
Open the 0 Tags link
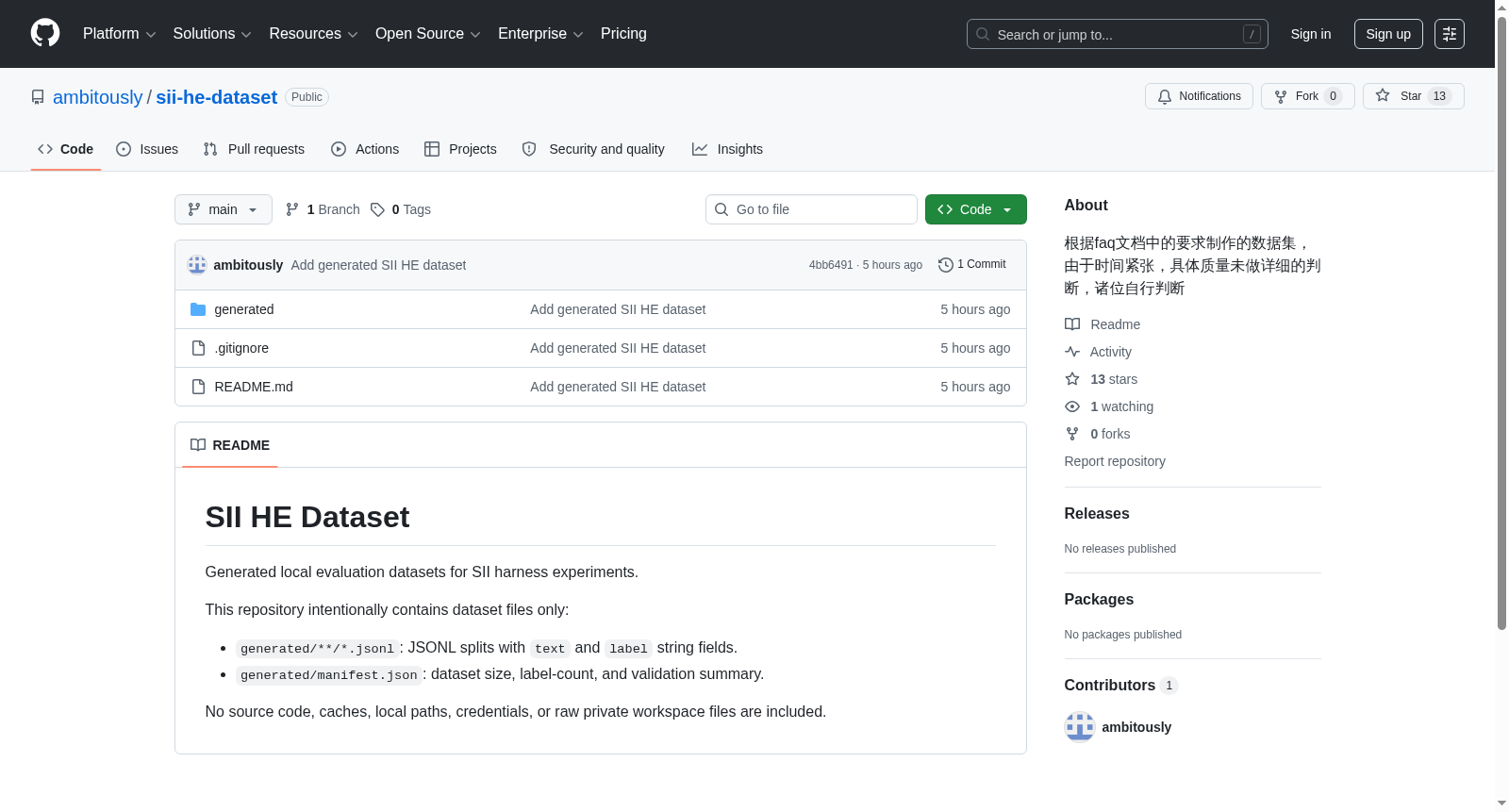click(x=401, y=209)
